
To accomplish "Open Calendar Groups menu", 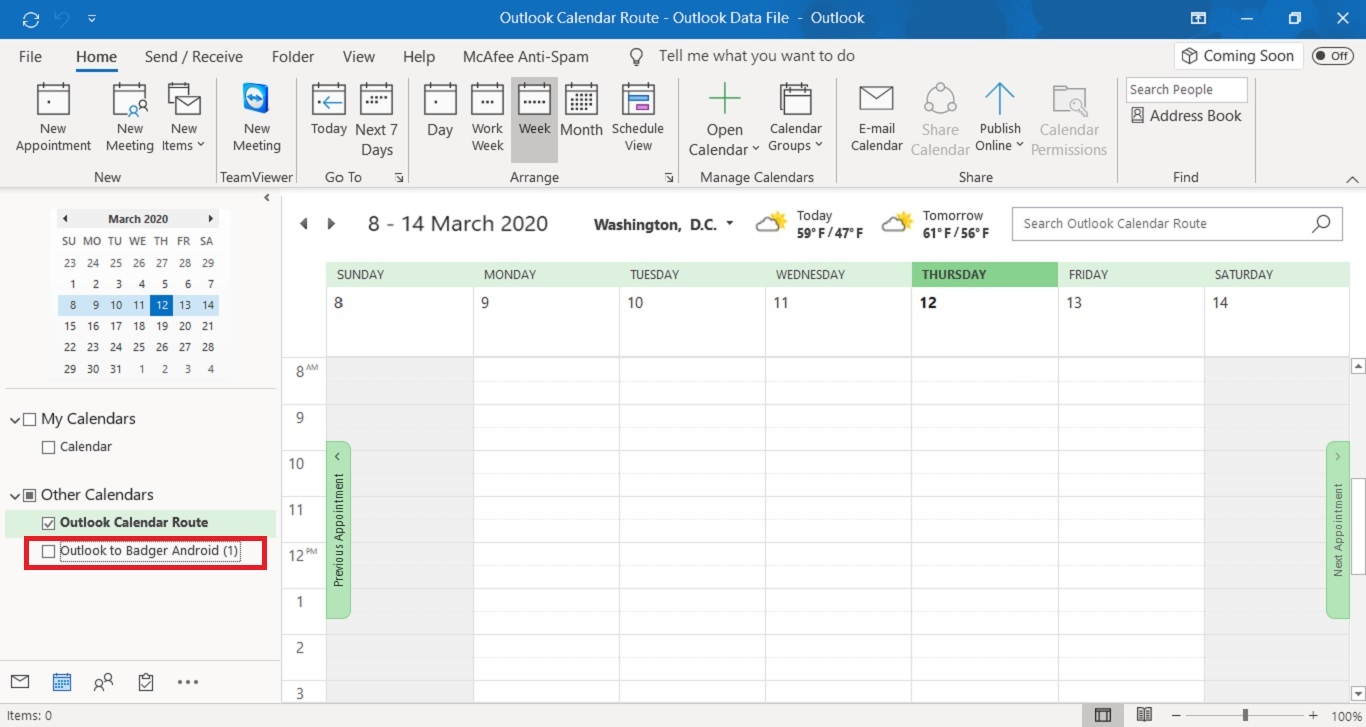I will pos(796,118).
